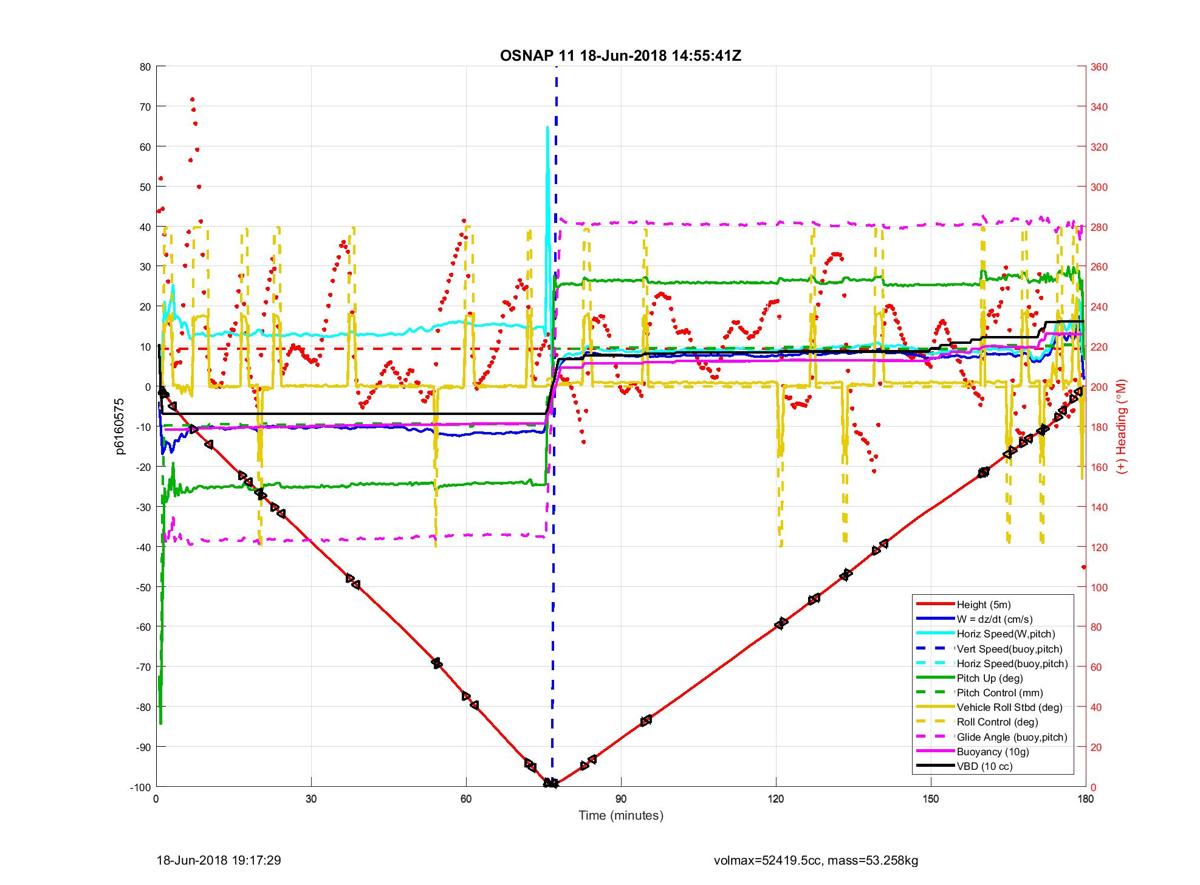Image resolution: width=1200 pixels, height=885 pixels.
Task: Click the magenta line swatch for Buoyancy
Action: [934, 752]
